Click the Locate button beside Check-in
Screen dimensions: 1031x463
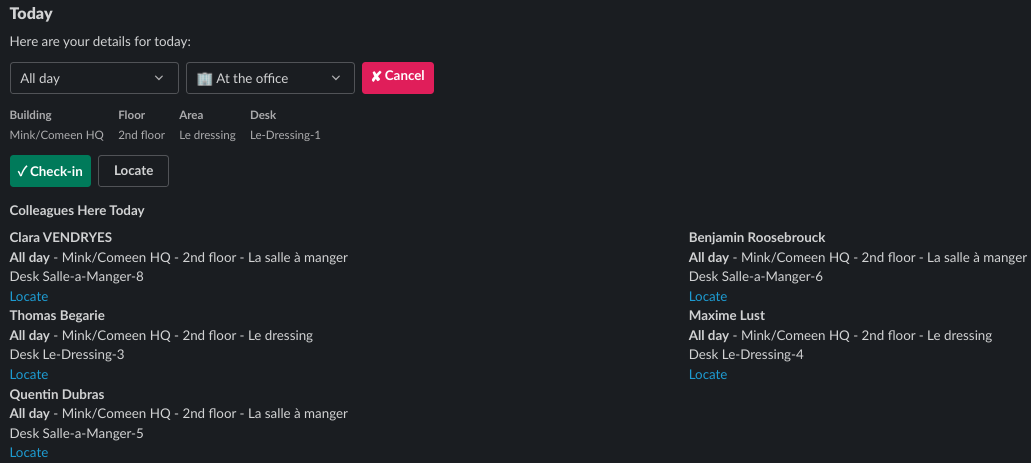[133, 171]
